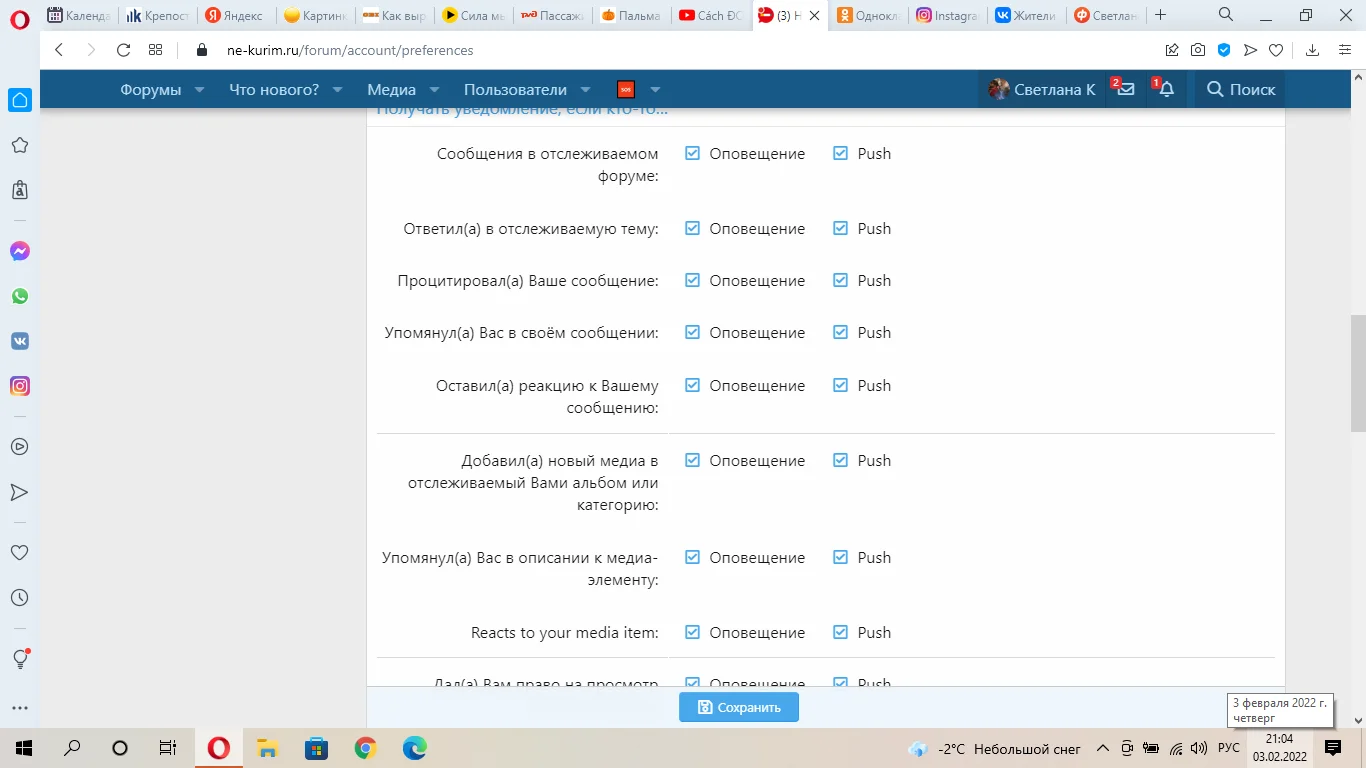Open the blue shield ad blocker icon

[1224, 50]
